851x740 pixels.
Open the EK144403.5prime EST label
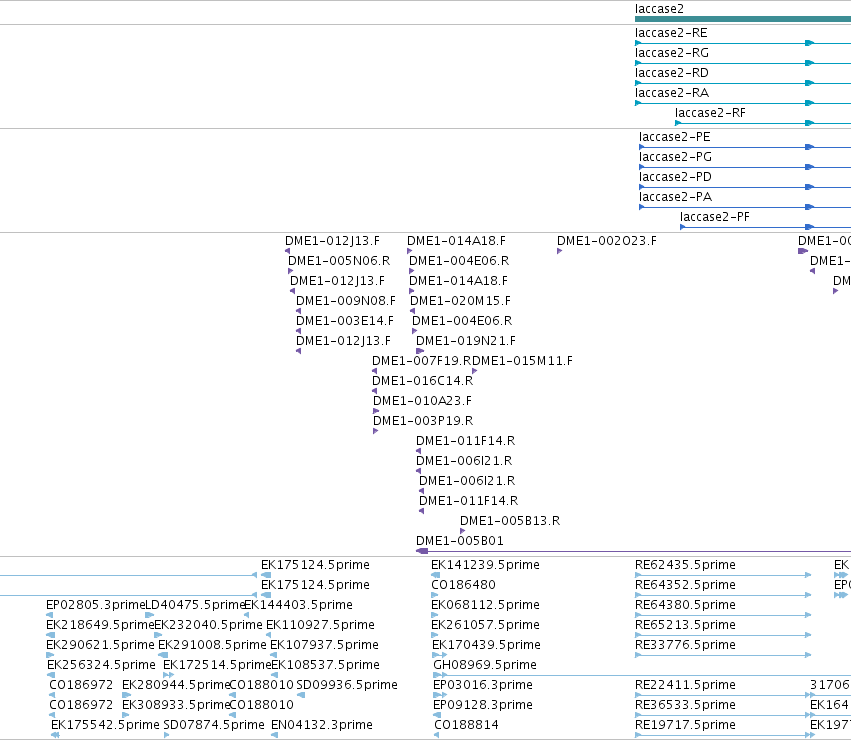298,605
